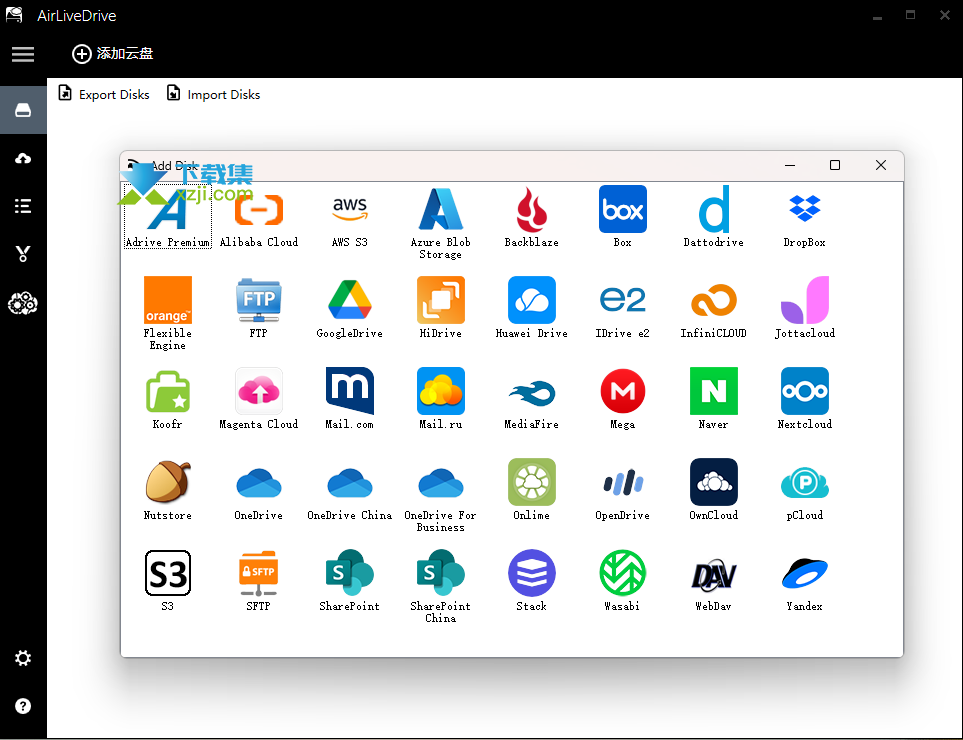Screen dimensions: 963x740
Task: Select the Google Drive cloud icon
Action: (x=349, y=300)
